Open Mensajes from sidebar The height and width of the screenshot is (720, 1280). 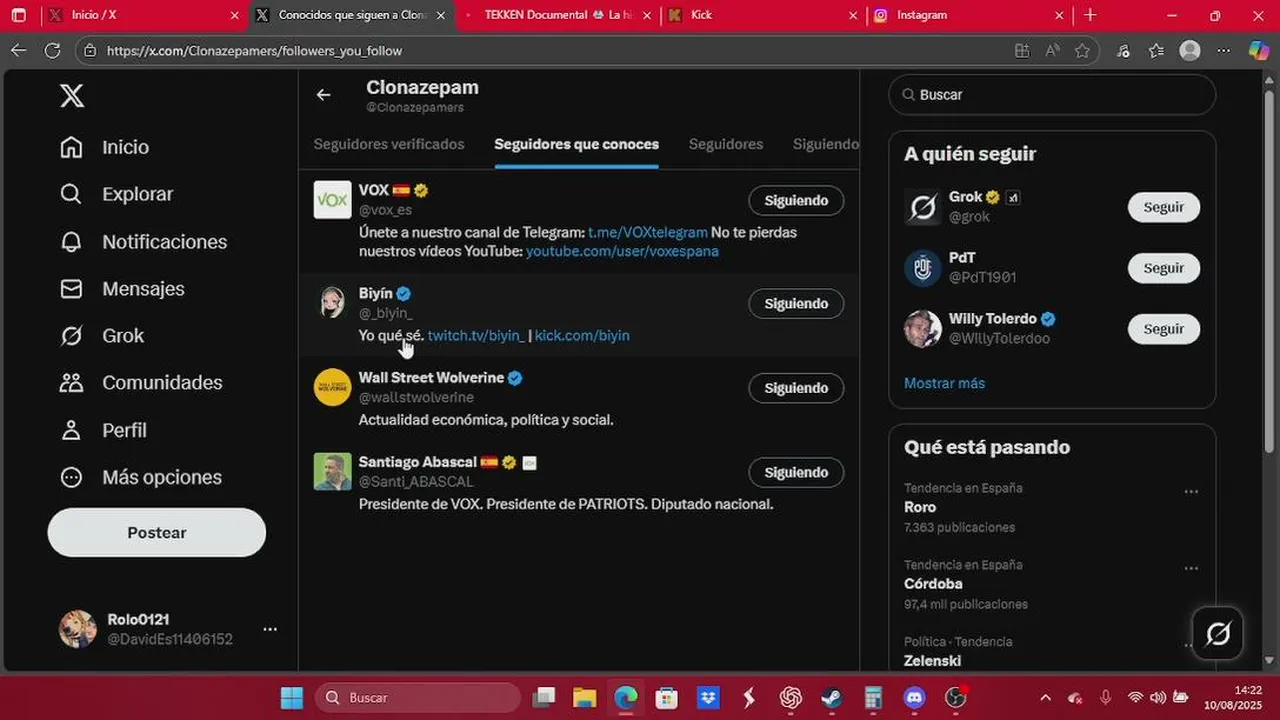click(x=122, y=289)
